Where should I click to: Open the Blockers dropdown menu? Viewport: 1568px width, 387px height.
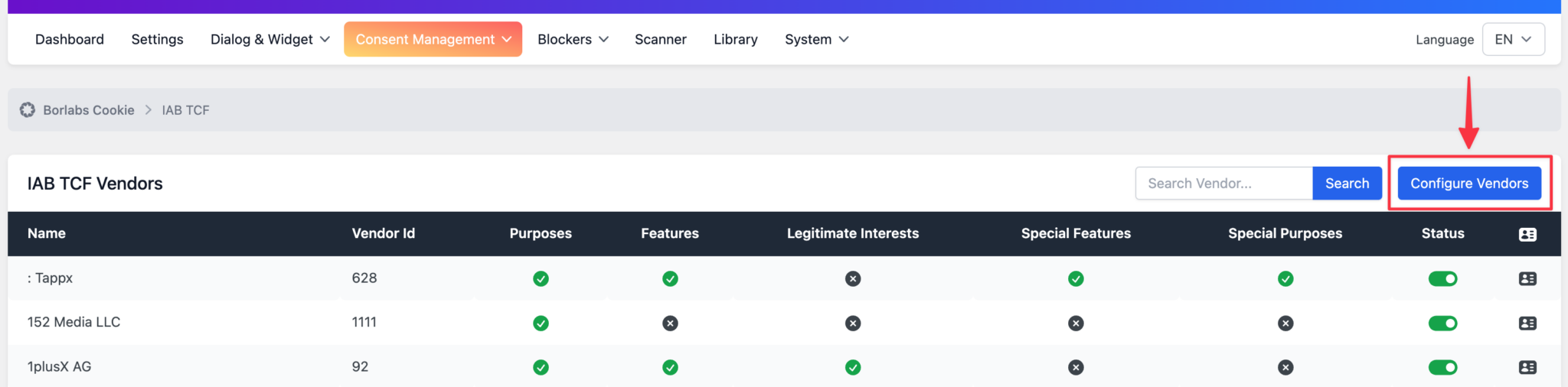pyautogui.click(x=573, y=39)
